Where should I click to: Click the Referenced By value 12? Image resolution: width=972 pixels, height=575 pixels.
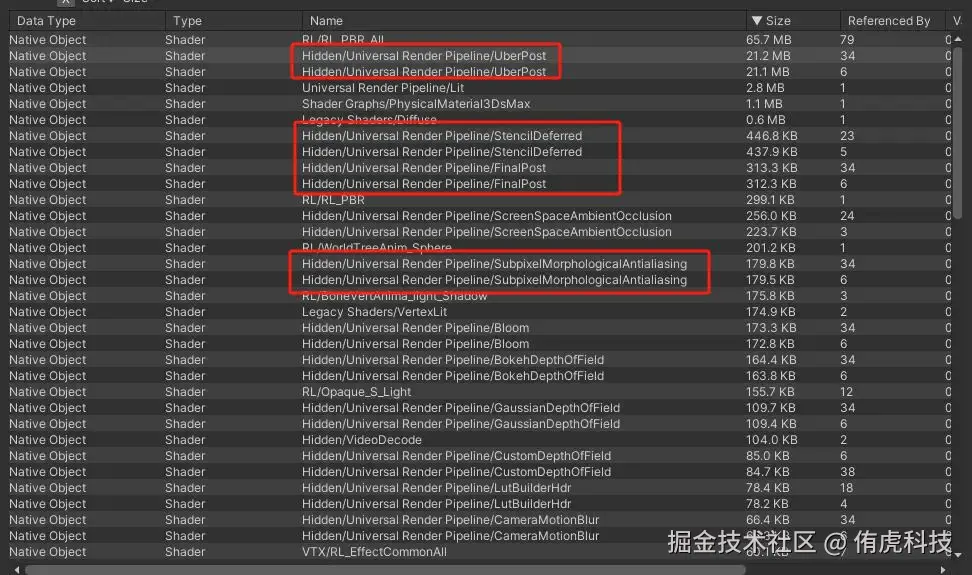[846, 392]
